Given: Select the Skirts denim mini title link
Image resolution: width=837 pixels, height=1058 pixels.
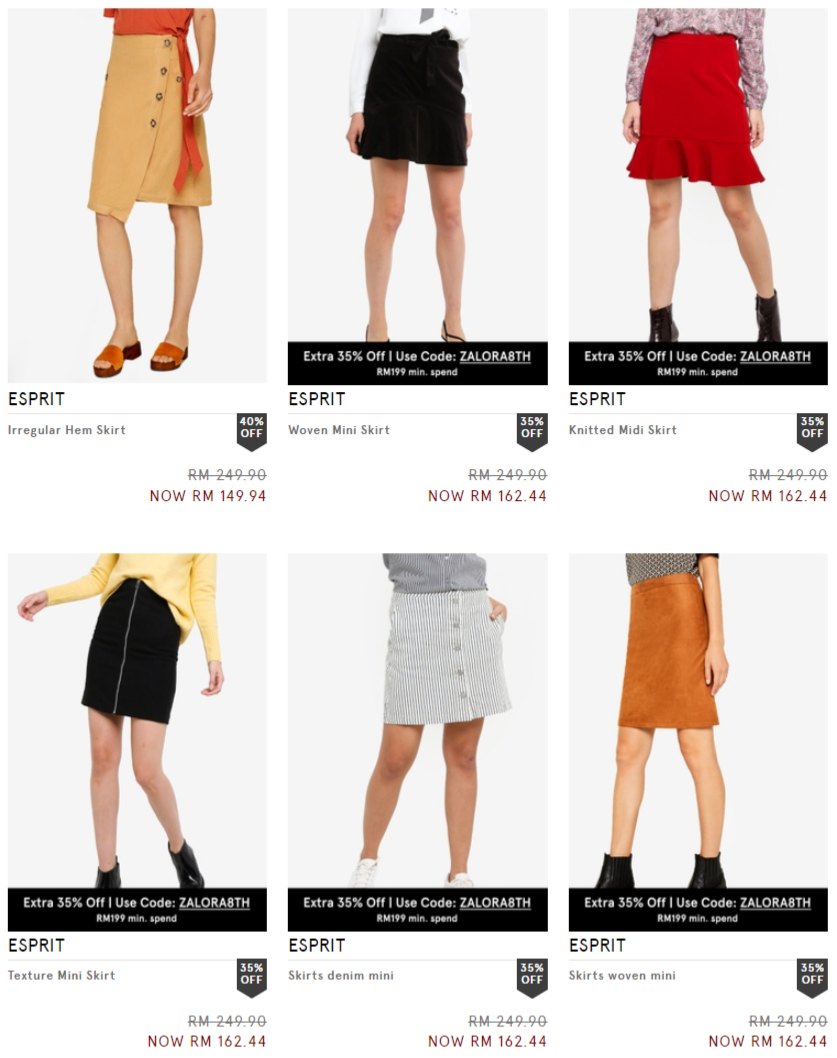Looking at the screenshot, I should click(x=341, y=975).
